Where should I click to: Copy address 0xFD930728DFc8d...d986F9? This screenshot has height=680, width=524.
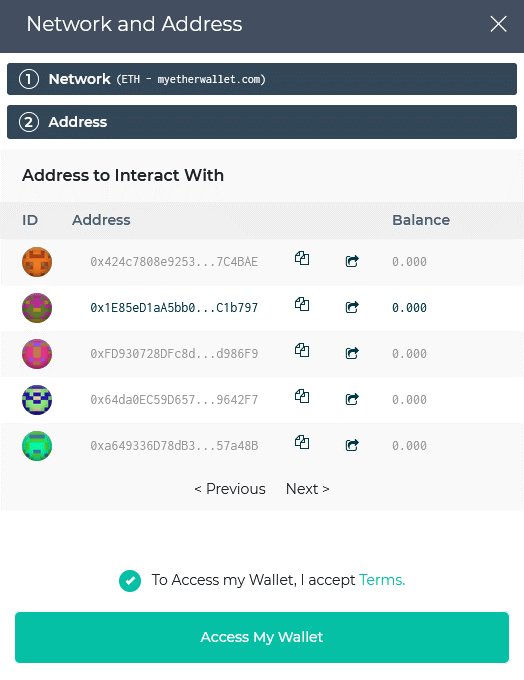tap(302, 350)
